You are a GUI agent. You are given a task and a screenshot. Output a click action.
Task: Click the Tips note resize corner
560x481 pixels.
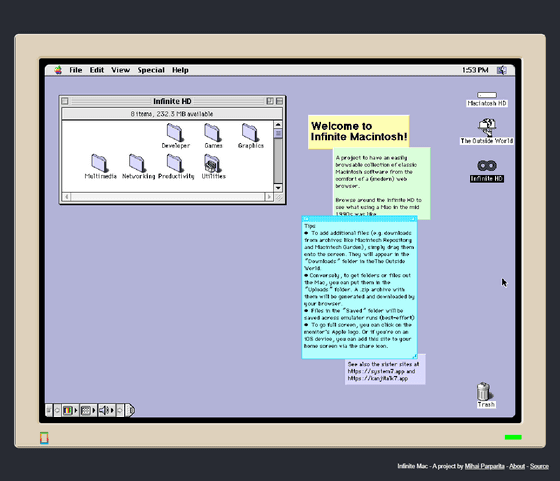click(x=414, y=356)
